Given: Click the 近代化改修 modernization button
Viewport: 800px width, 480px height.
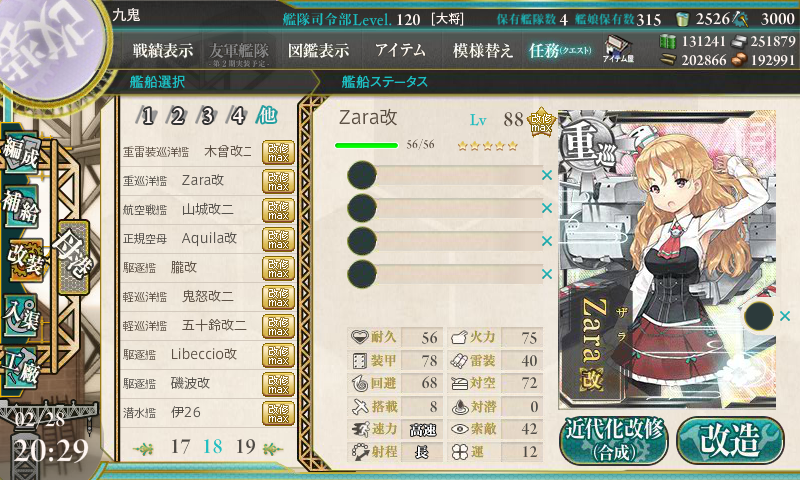Looking at the screenshot, I should 614,440.
